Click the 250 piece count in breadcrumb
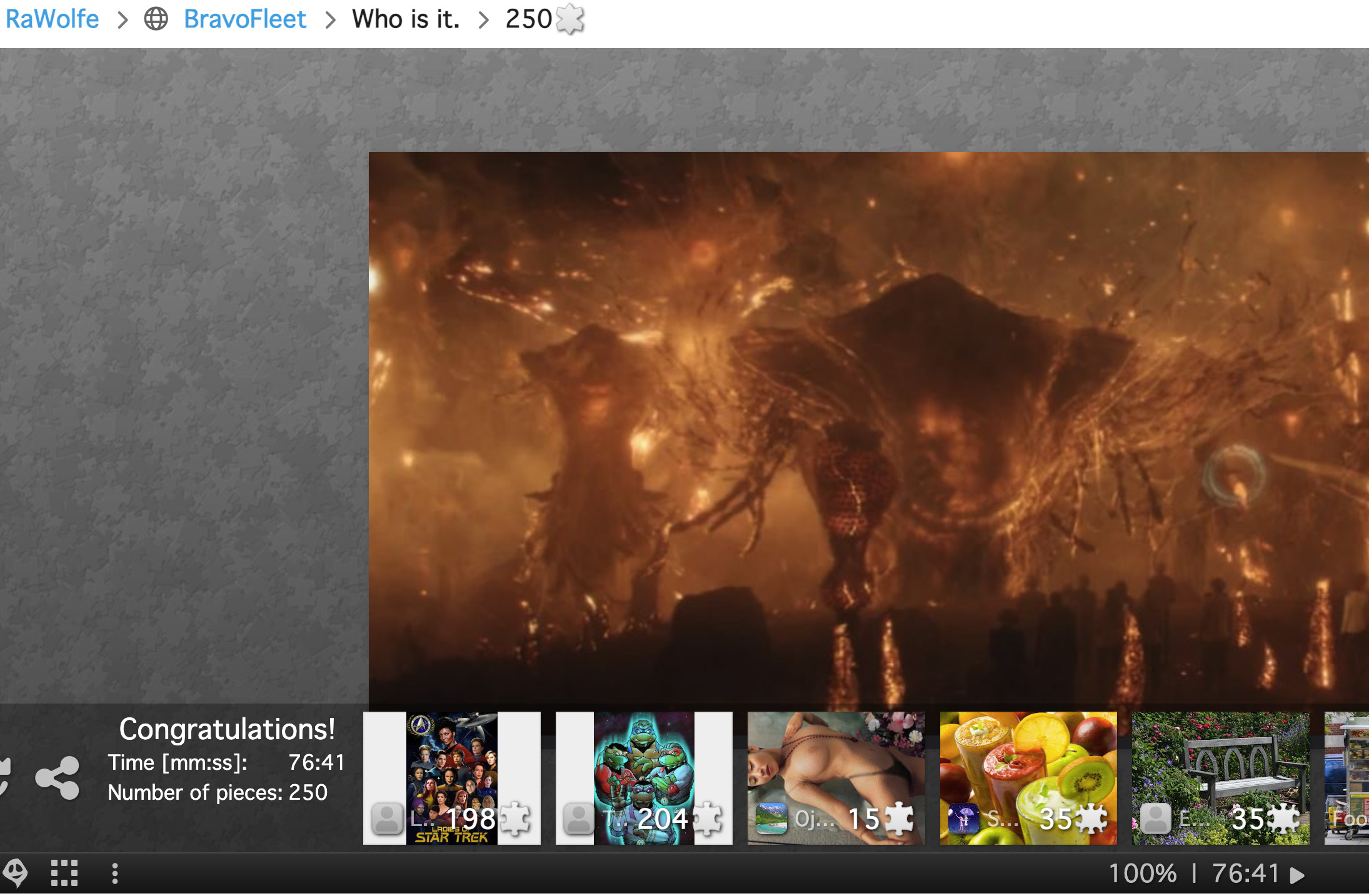This screenshot has height=896, width=1369. [529, 19]
